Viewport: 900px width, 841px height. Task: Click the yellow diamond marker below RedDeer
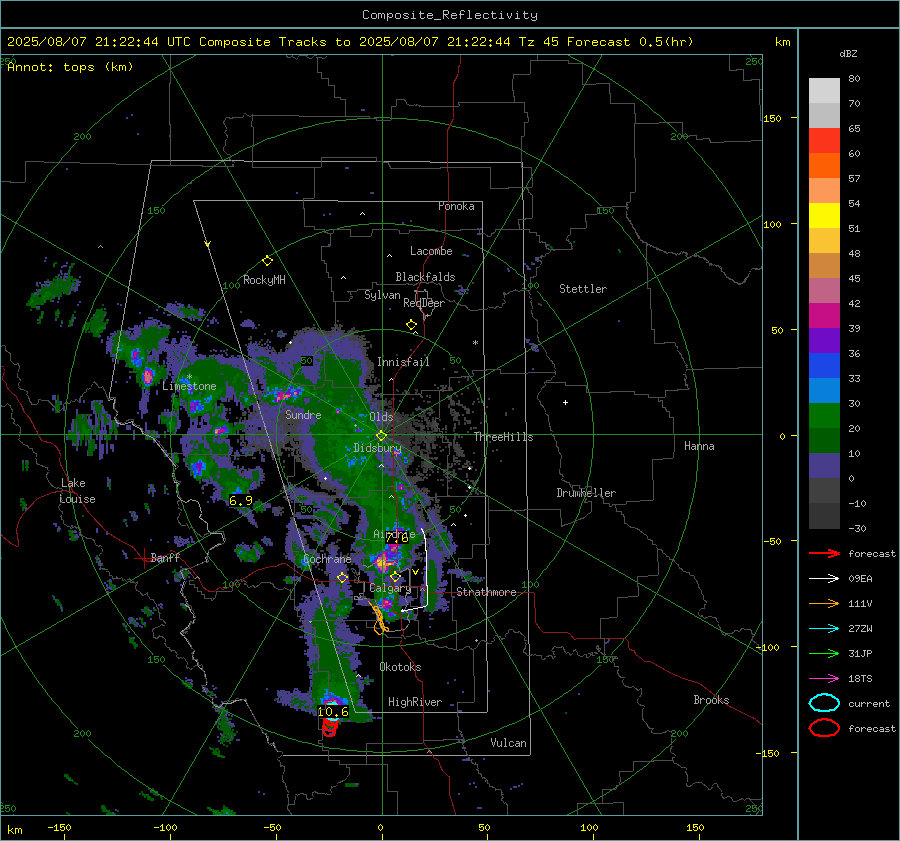pyautogui.click(x=412, y=325)
